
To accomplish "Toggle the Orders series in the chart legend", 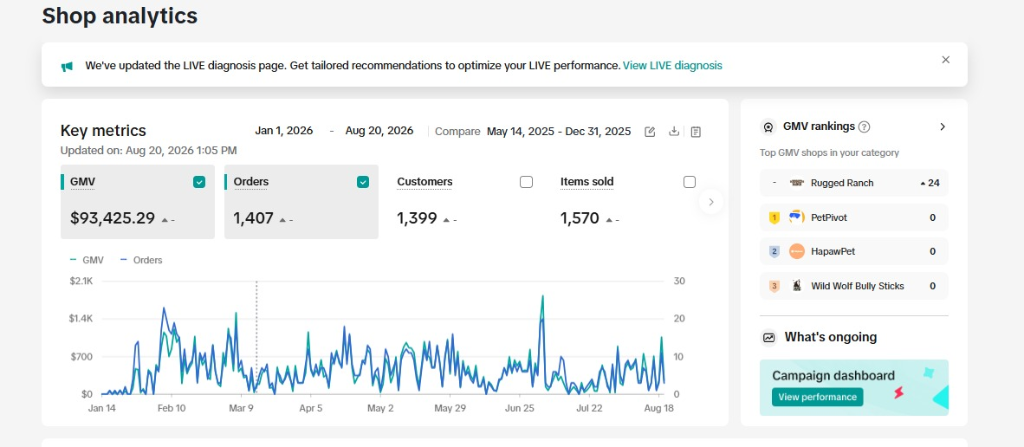I will click(x=141, y=260).
